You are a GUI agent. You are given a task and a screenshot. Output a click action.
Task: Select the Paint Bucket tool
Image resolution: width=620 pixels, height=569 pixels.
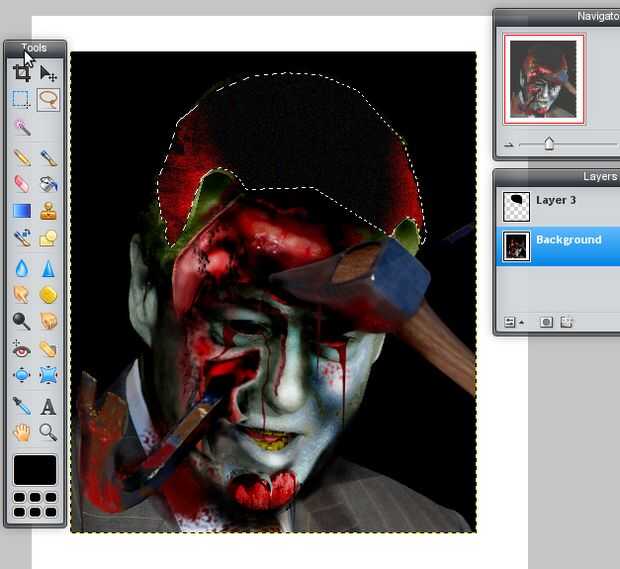click(x=48, y=184)
